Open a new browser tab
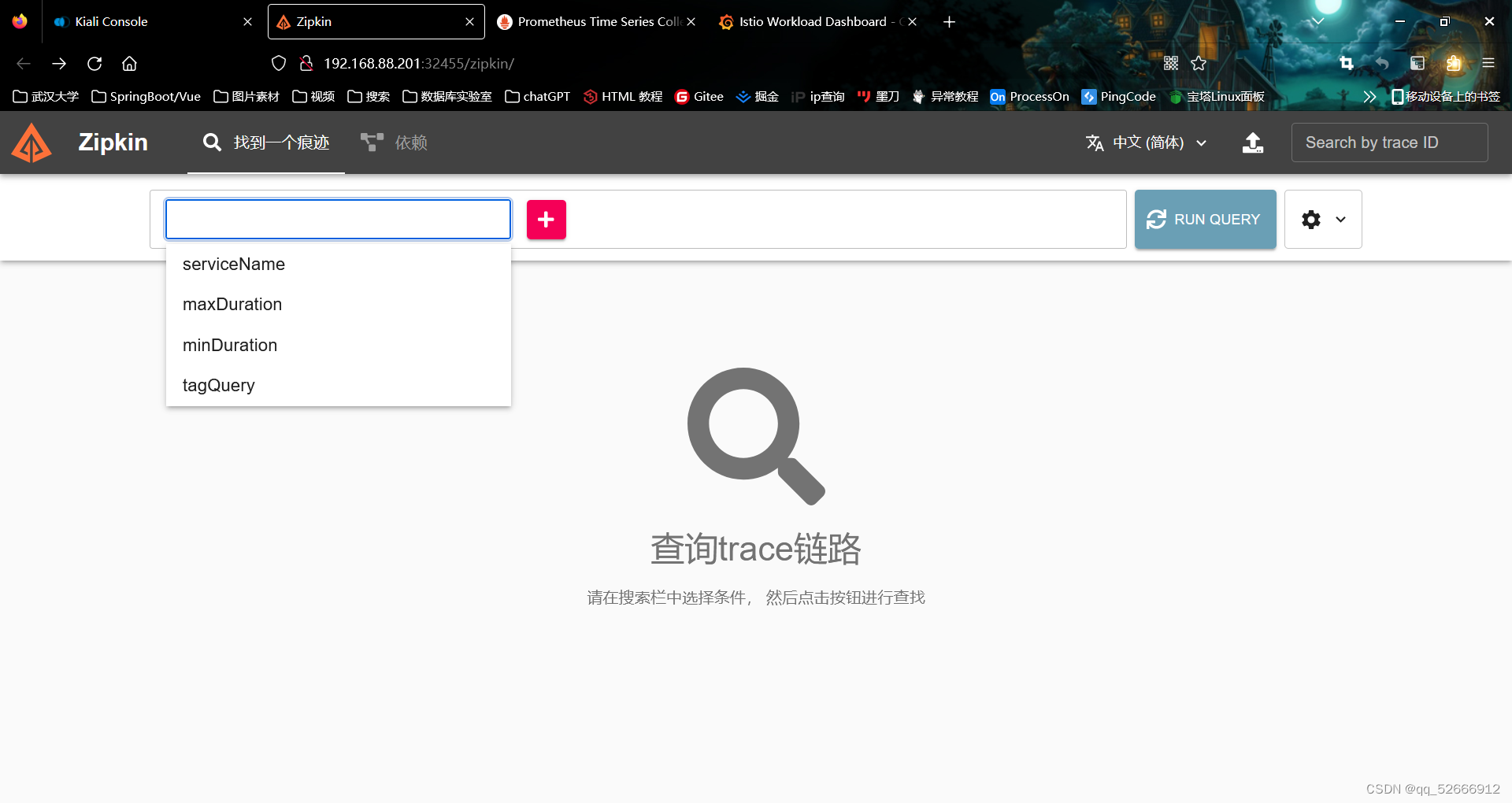Screen dimensions: 1512x803 [x=949, y=22]
